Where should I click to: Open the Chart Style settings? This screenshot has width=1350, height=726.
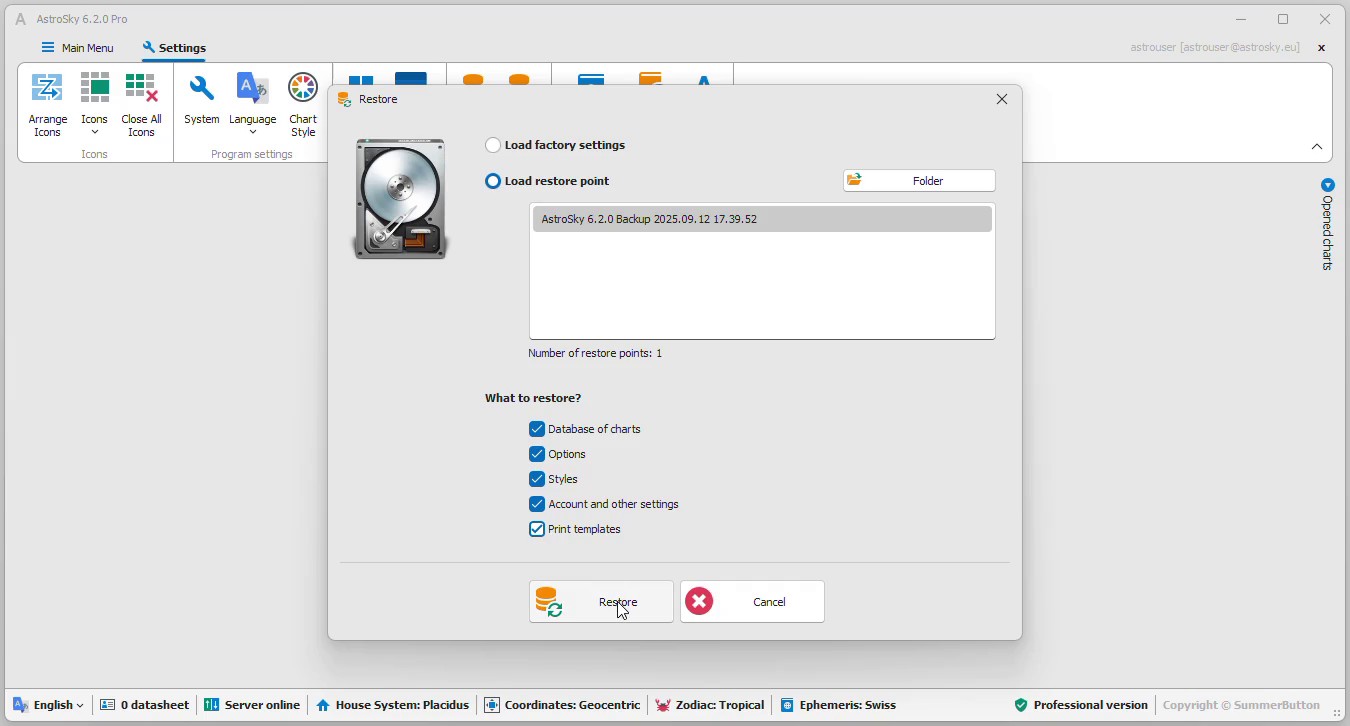point(303,105)
